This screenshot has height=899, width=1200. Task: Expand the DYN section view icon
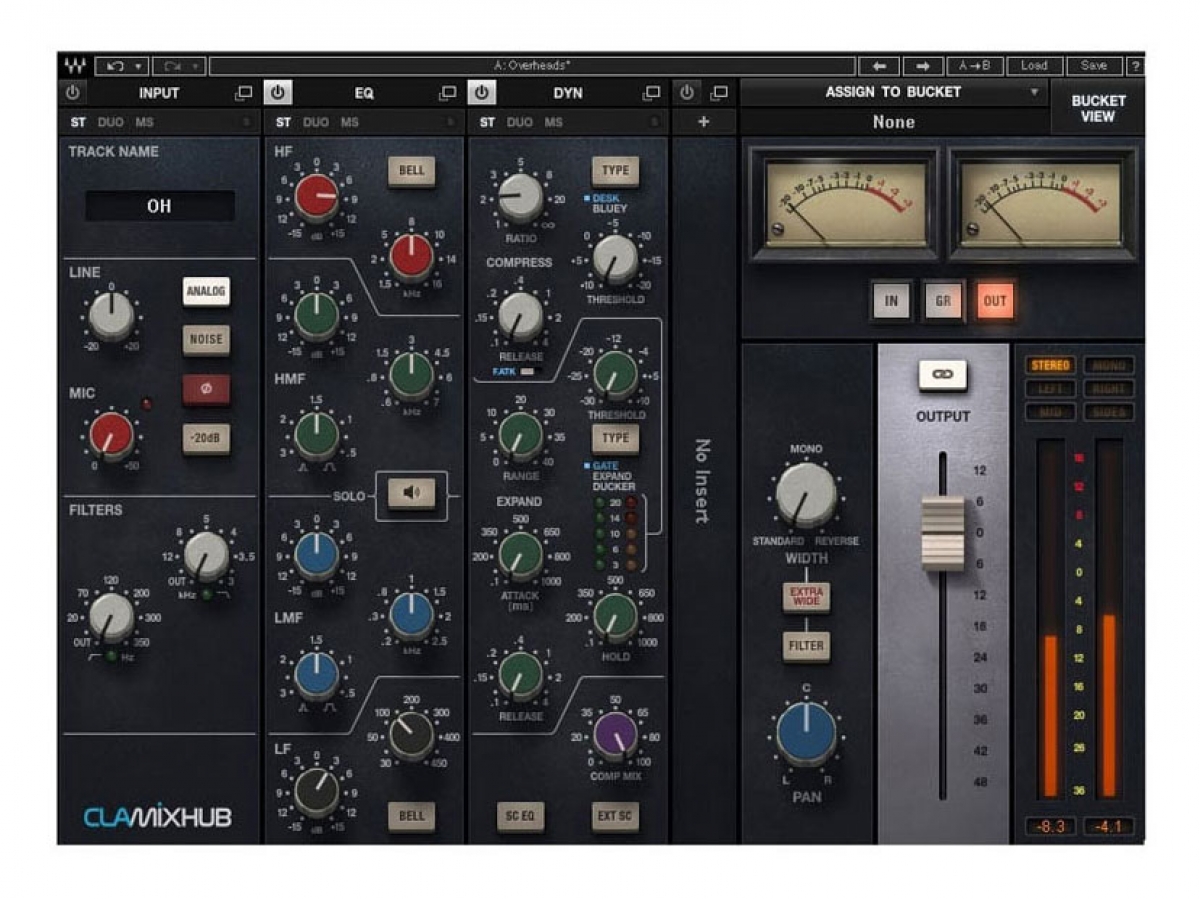652,93
